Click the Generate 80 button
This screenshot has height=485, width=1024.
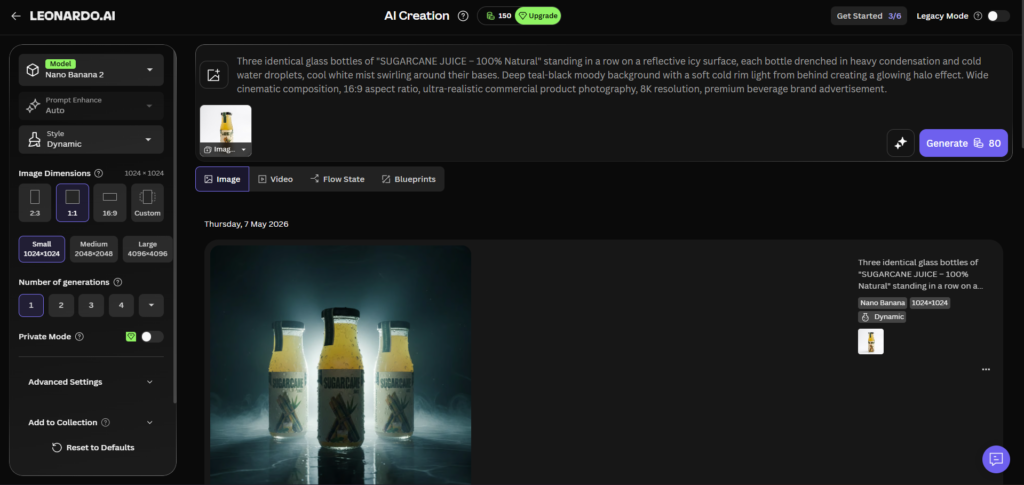963,143
